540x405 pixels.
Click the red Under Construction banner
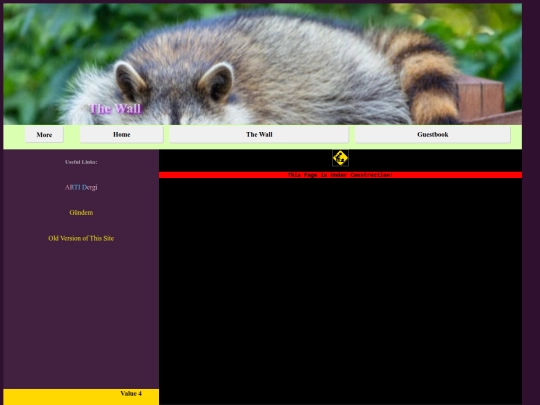click(x=340, y=175)
